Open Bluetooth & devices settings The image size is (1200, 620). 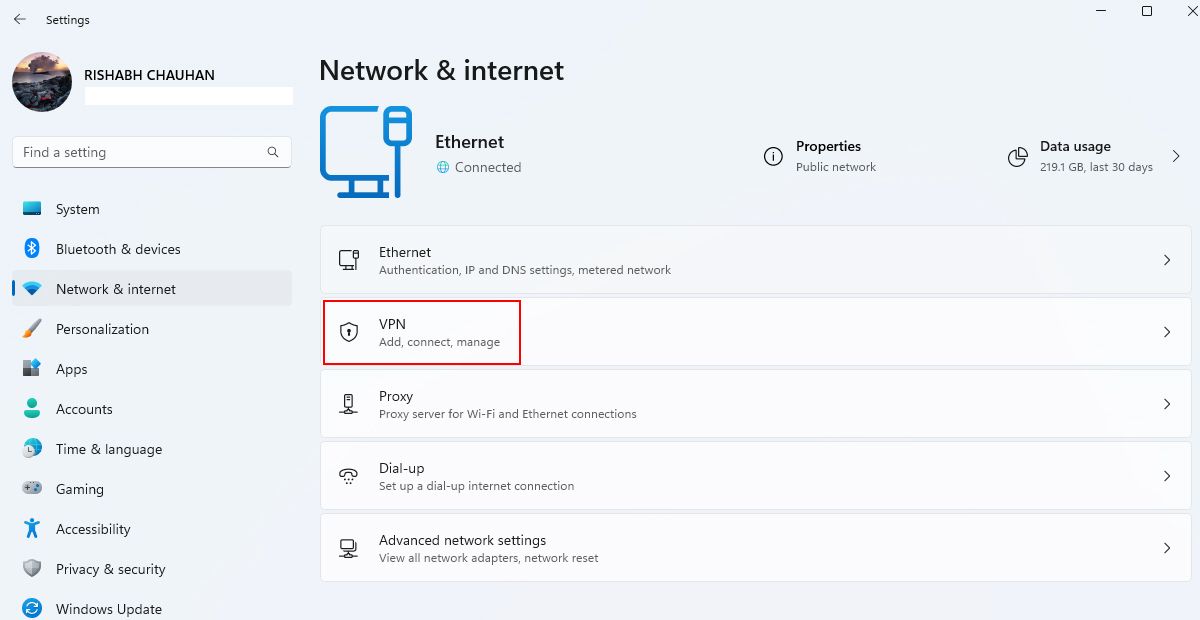(118, 249)
